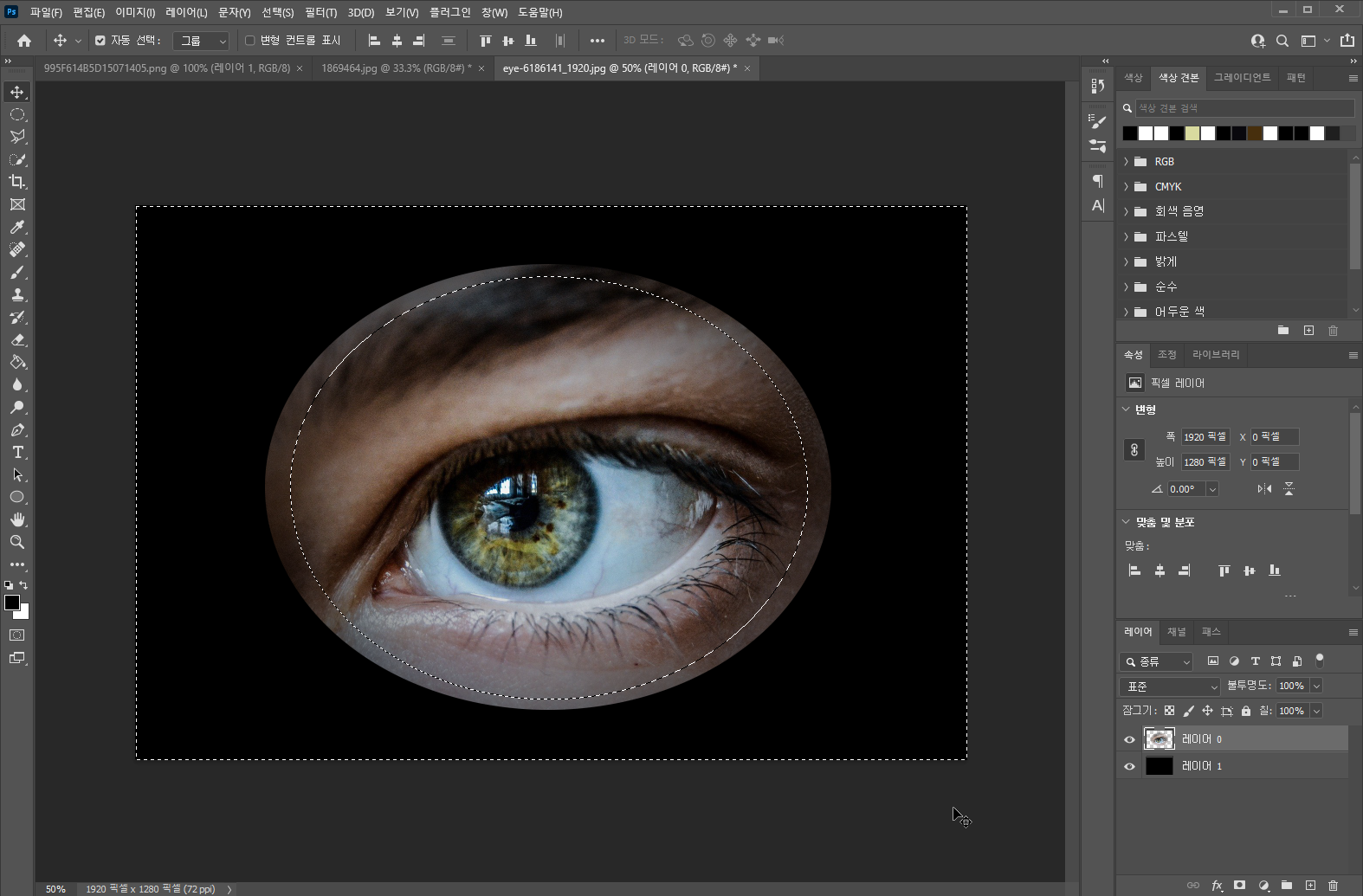Select the Brush tool

tap(17, 272)
